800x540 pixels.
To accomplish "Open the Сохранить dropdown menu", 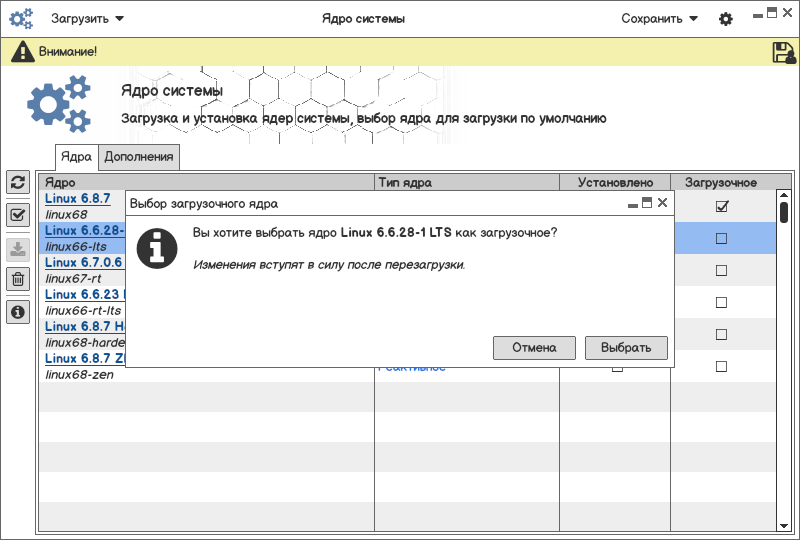I will tap(659, 19).
